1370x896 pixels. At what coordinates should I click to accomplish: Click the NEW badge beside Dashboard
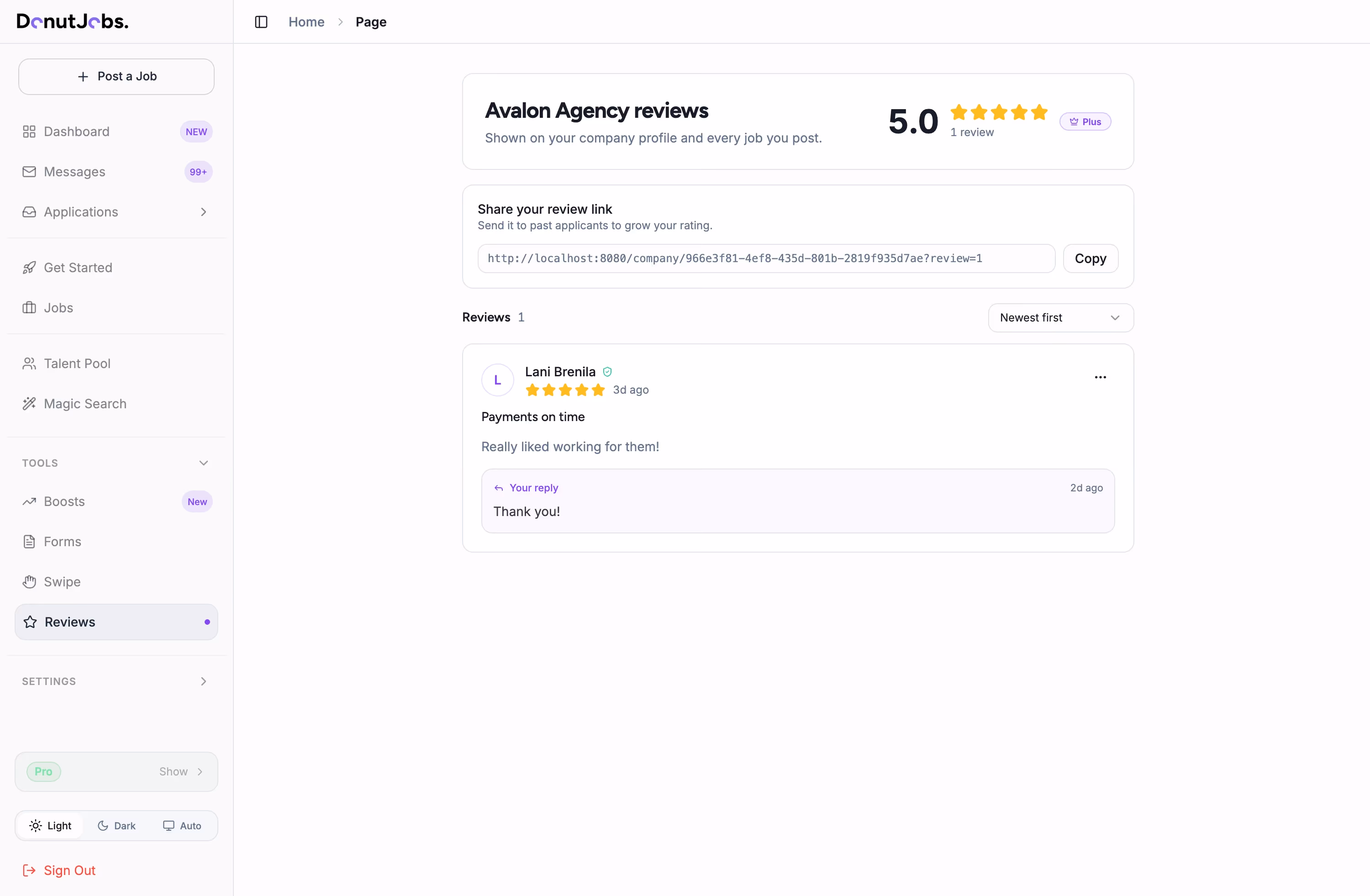point(196,132)
